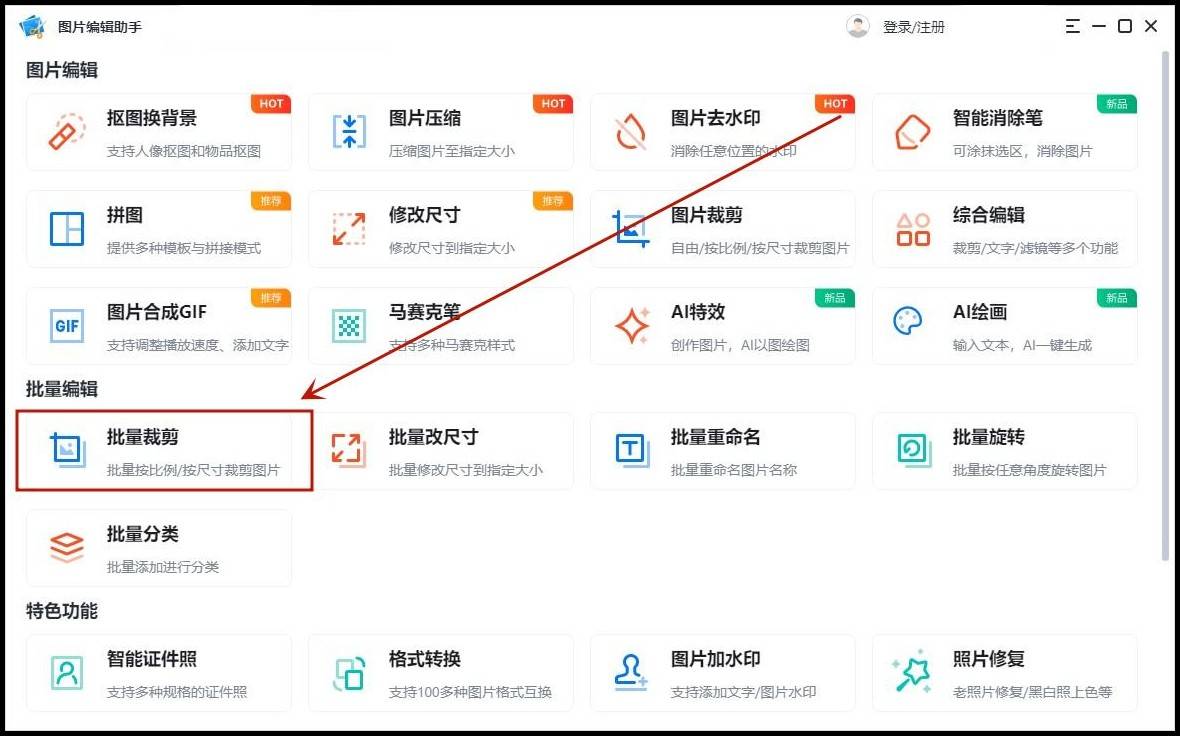Open the 智能消除笔 eraser icon
Screen dimensions: 1180x736
click(x=912, y=132)
